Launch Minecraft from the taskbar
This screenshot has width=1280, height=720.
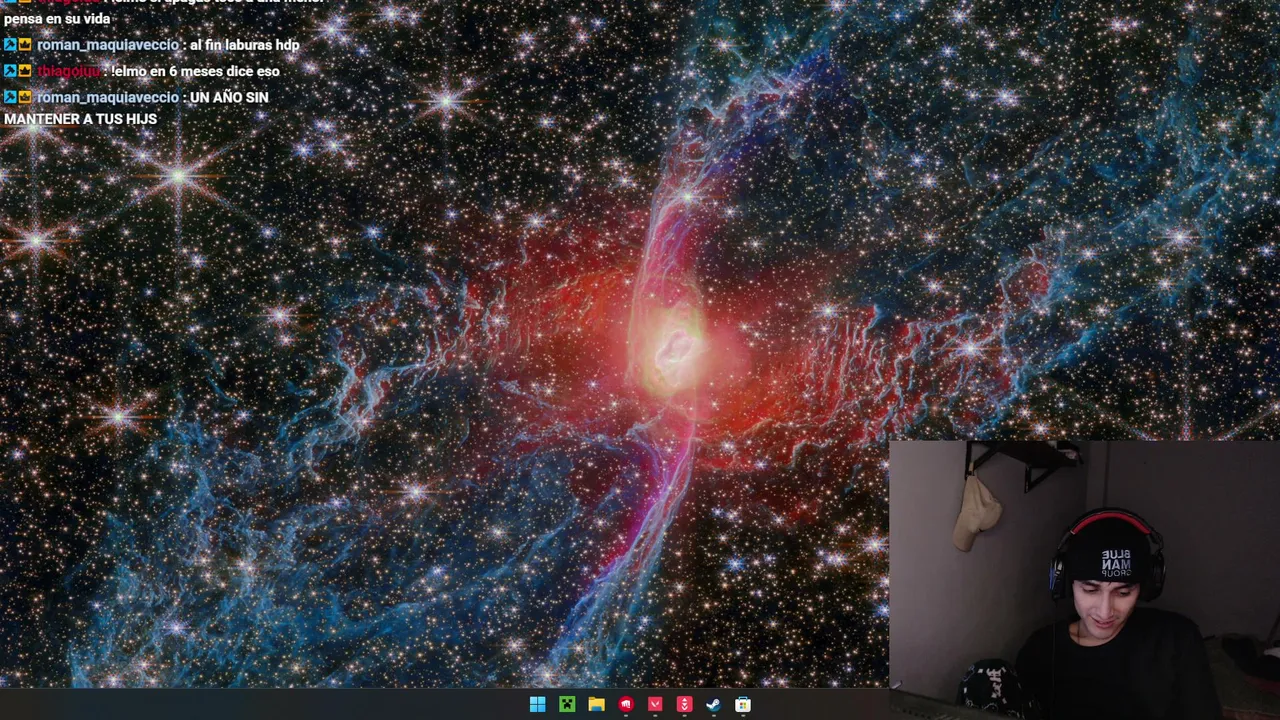tap(567, 705)
